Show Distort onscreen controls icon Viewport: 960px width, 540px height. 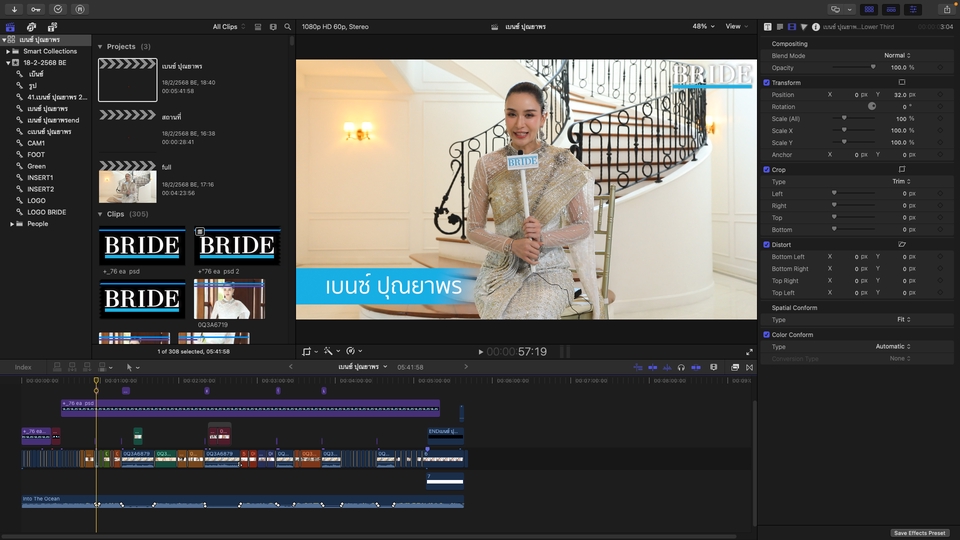click(x=902, y=244)
